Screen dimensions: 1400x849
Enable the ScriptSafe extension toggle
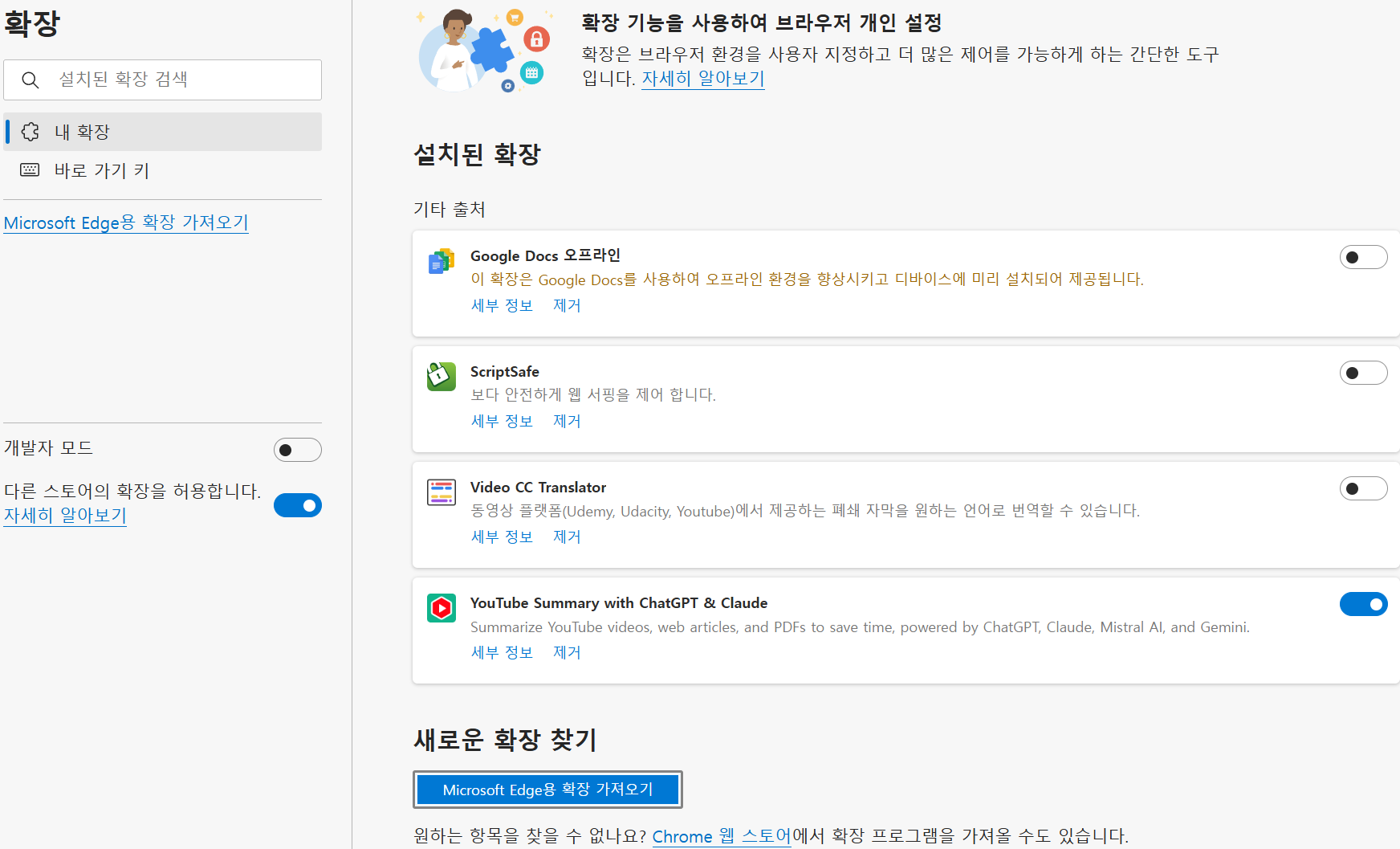1363,373
